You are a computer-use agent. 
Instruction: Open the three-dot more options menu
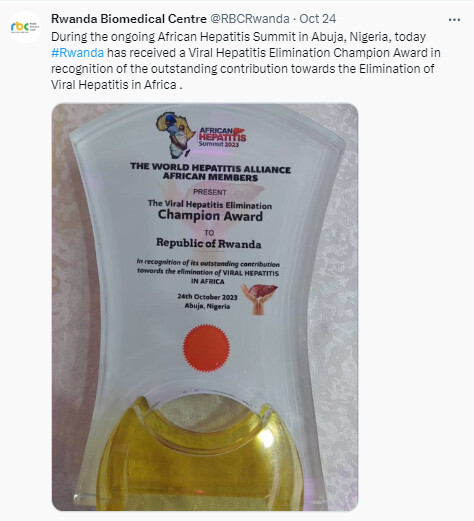[x=454, y=20]
